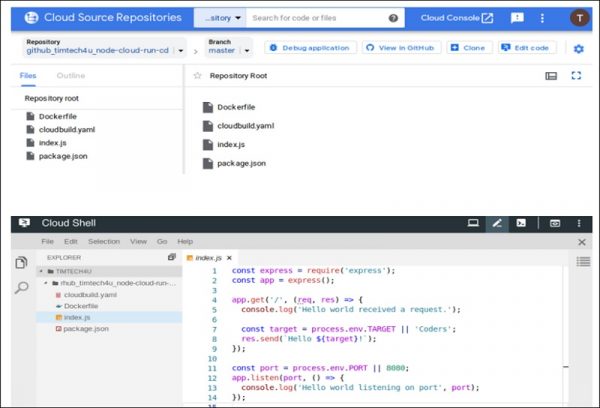Open the Go menu in editor

[162, 242]
